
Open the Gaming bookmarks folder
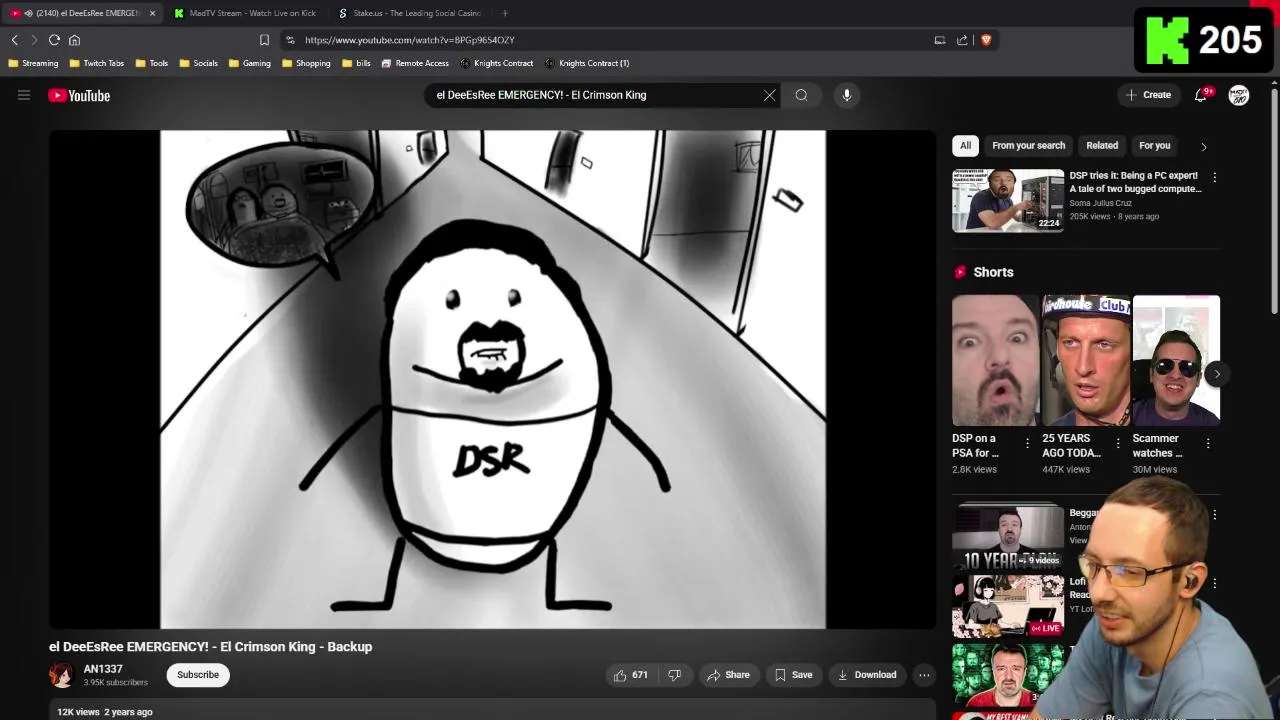click(250, 63)
